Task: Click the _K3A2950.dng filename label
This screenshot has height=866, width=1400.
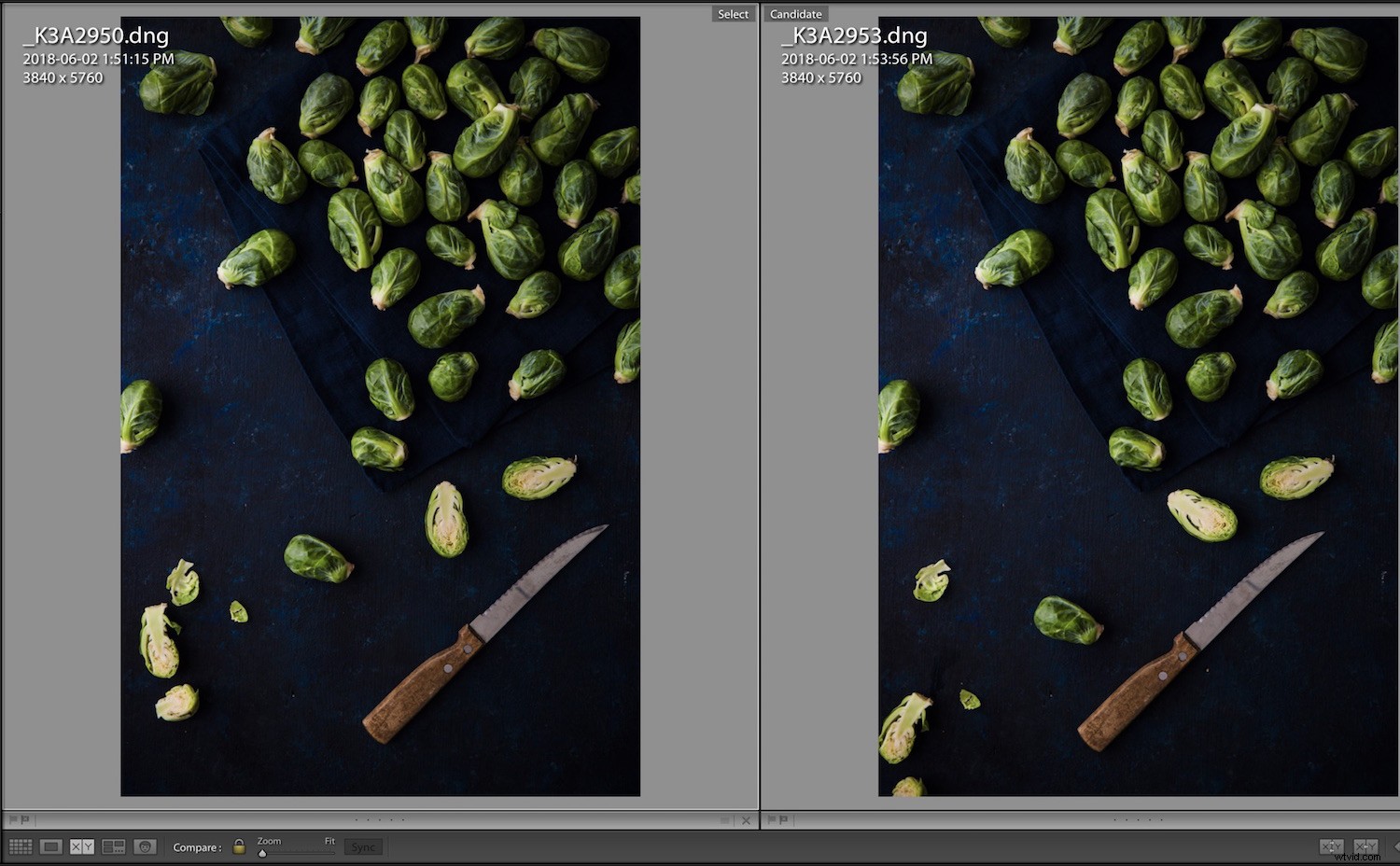Action: tap(95, 35)
